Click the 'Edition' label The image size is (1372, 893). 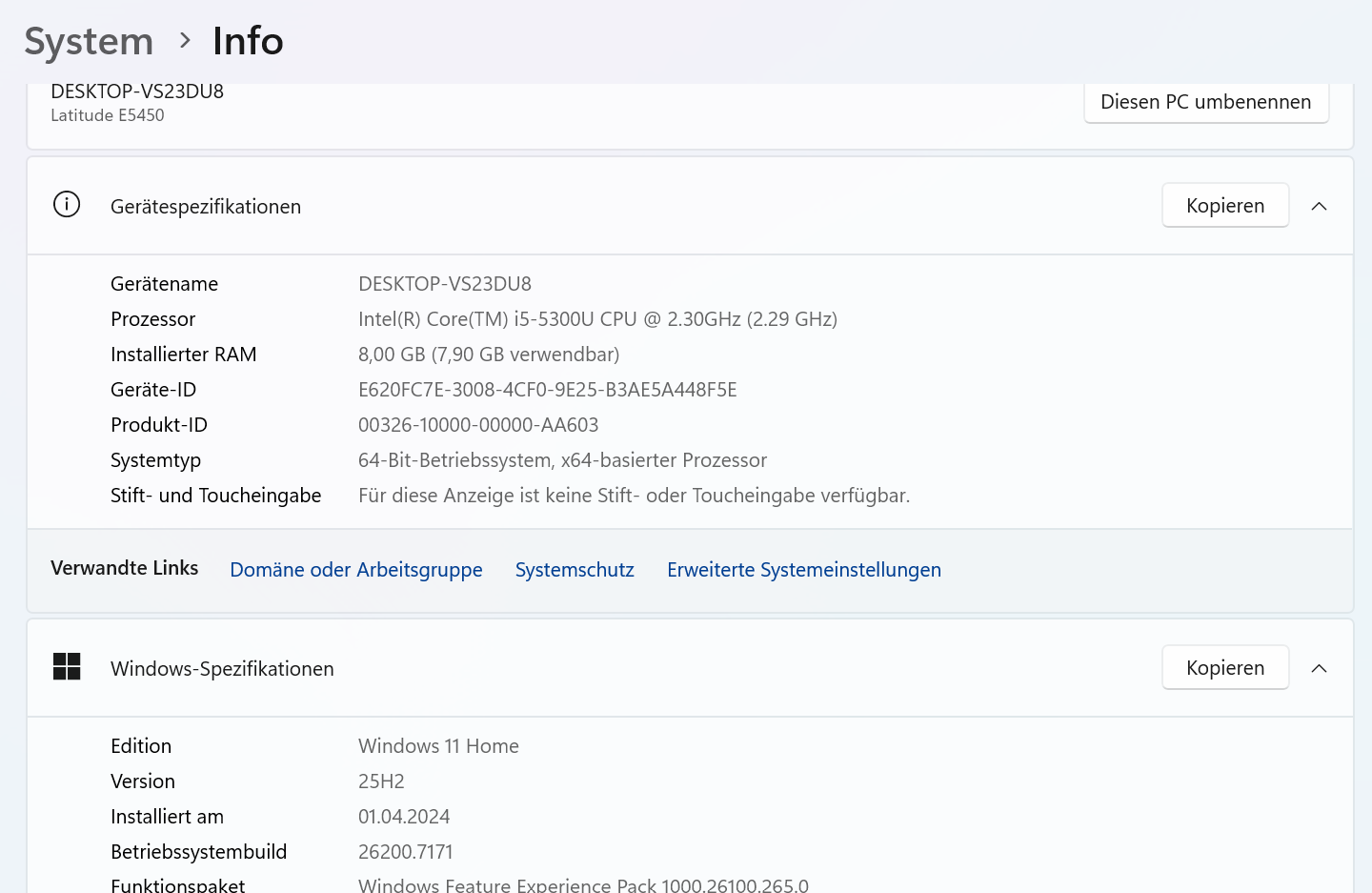(x=141, y=746)
